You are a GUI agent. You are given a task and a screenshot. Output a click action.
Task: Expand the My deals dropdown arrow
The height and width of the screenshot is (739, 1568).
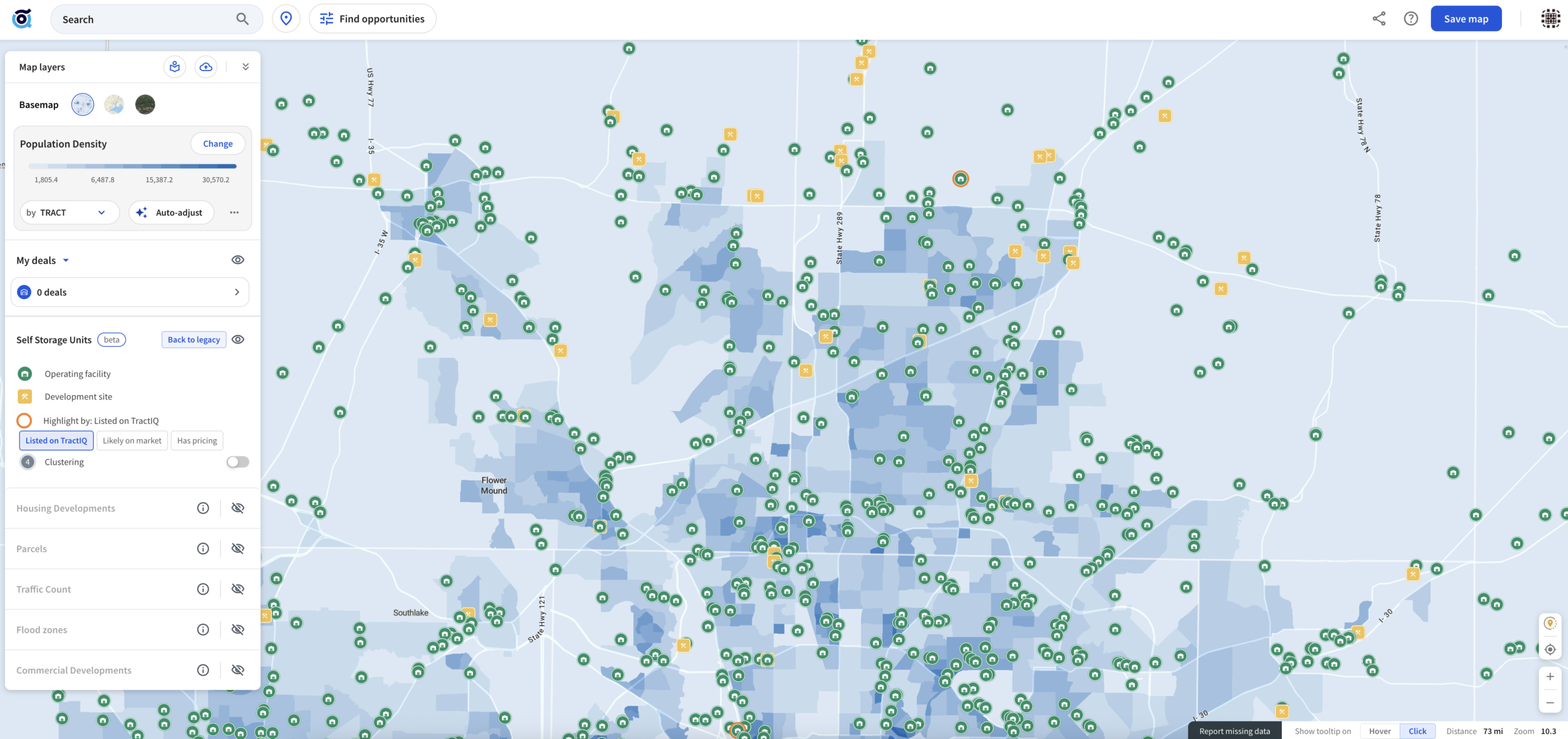pos(66,260)
